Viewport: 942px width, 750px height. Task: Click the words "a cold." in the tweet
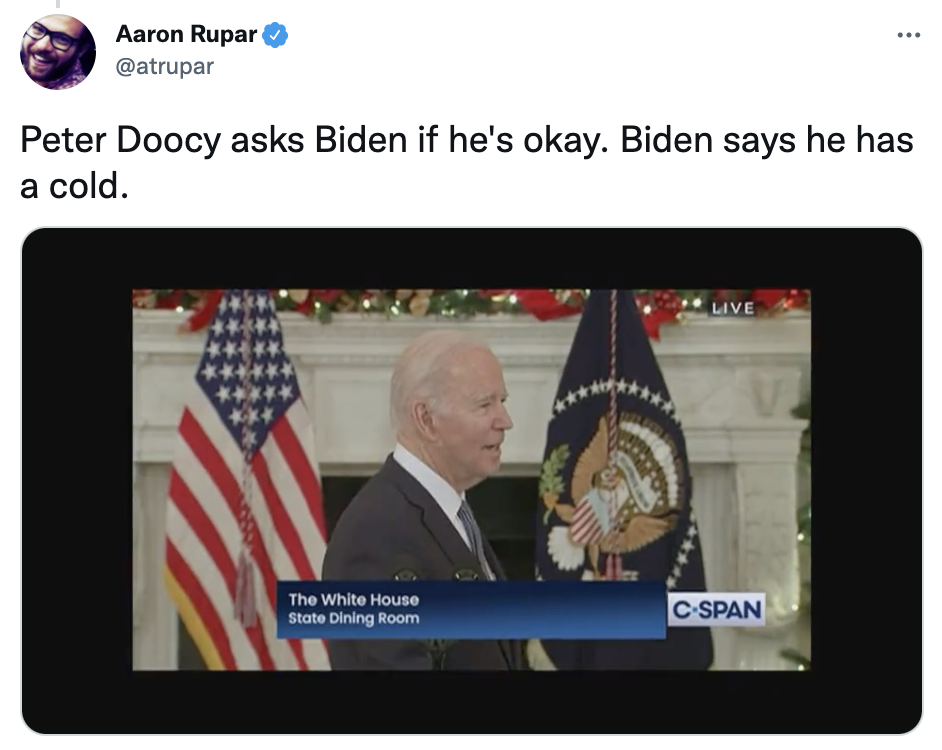click(x=74, y=186)
